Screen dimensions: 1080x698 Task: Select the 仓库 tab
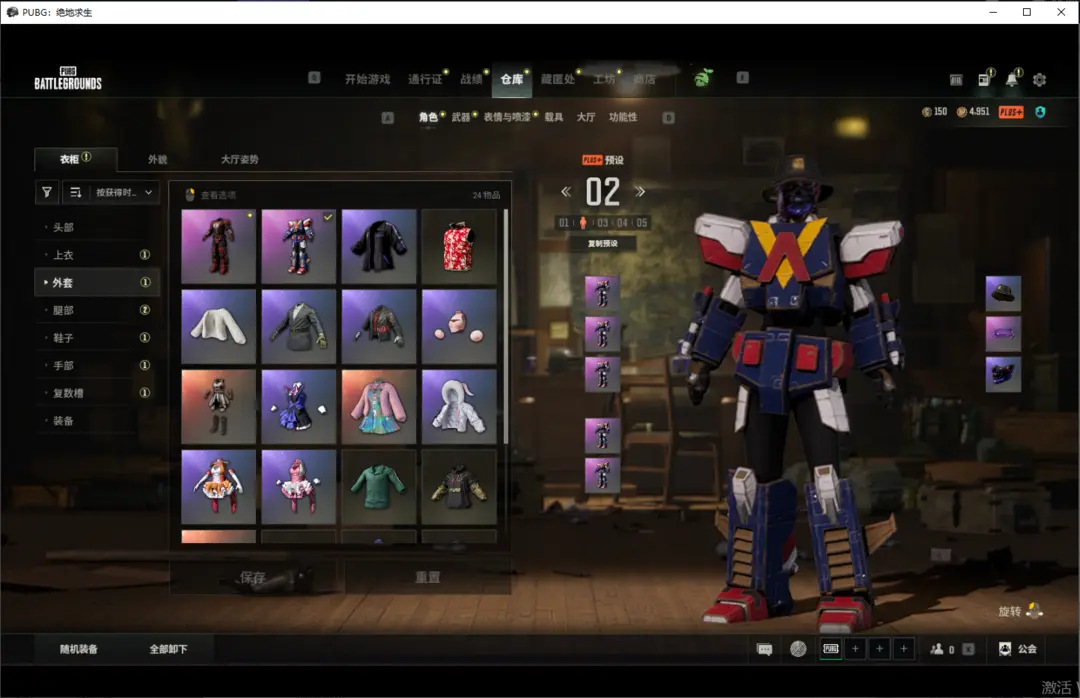click(512, 79)
